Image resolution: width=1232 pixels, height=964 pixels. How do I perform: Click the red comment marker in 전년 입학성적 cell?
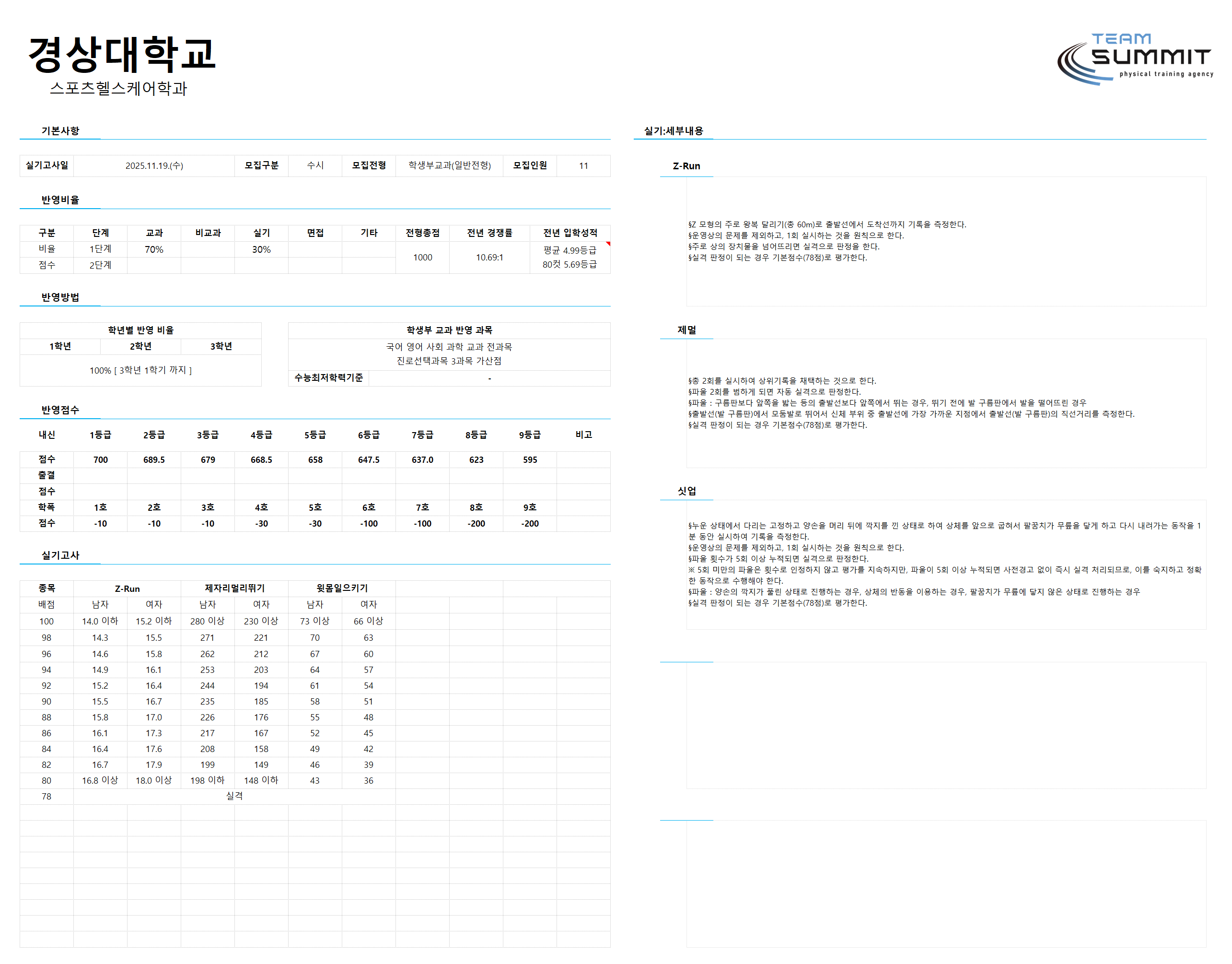click(x=608, y=244)
